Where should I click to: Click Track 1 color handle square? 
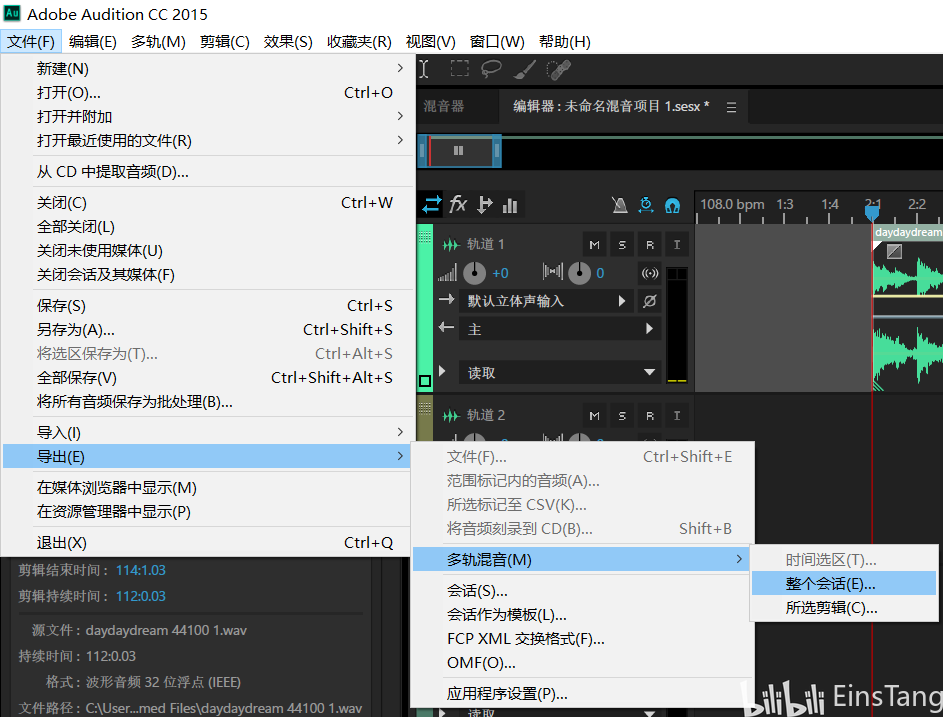click(425, 381)
